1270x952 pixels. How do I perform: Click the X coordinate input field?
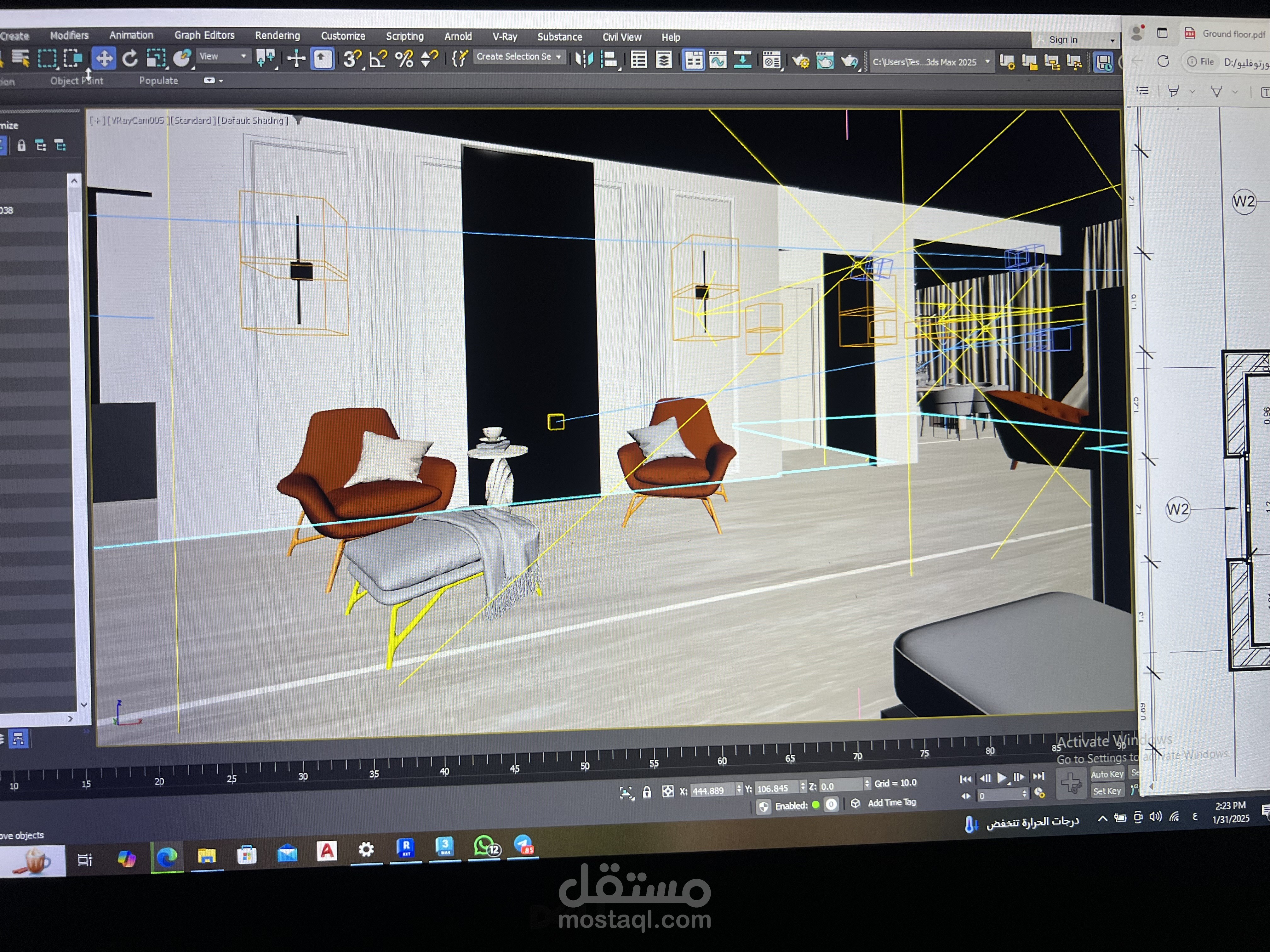point(712,791)
